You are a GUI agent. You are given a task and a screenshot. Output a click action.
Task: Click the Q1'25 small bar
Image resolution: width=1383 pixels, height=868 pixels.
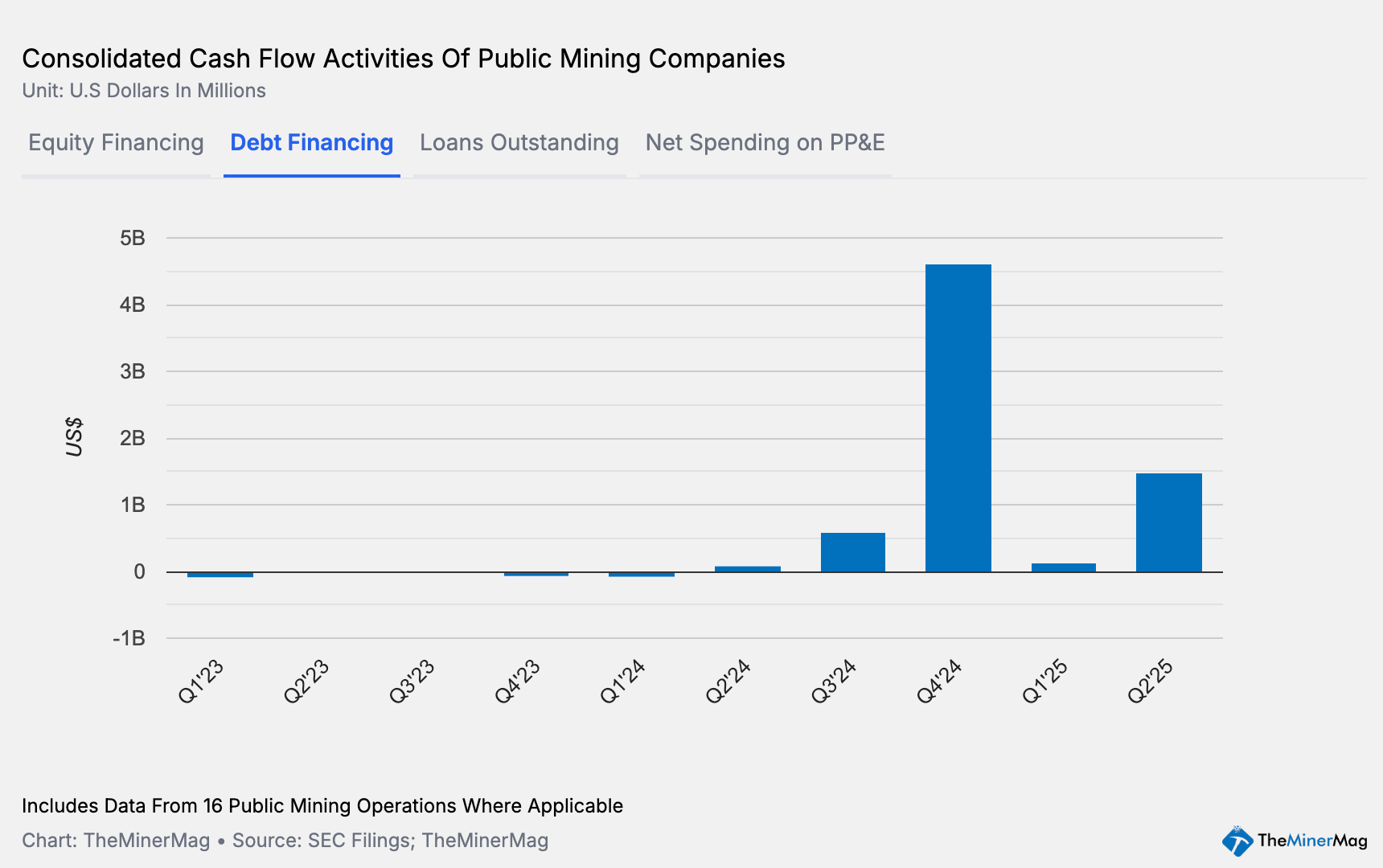click(x=1063, y=567)
